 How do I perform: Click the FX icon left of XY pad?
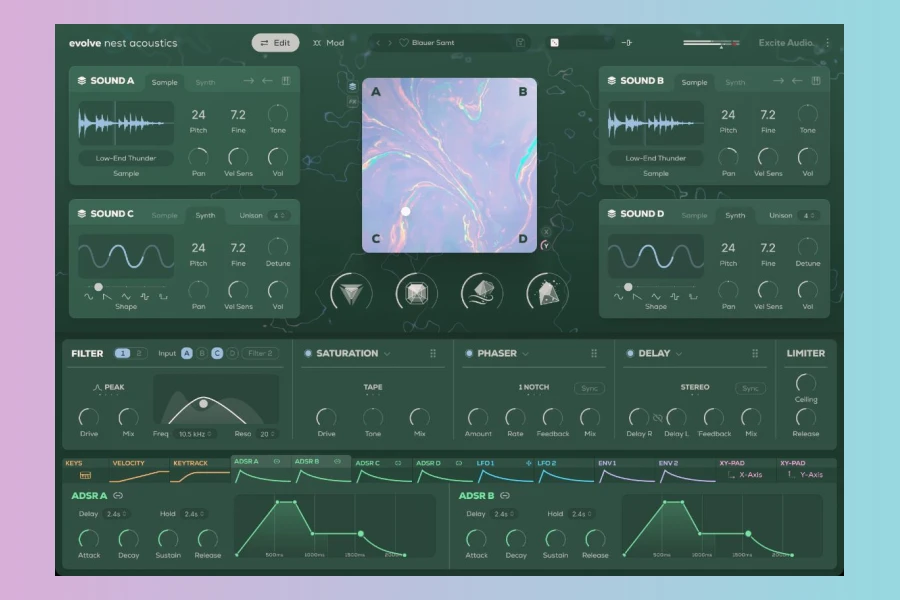point(352,102)
